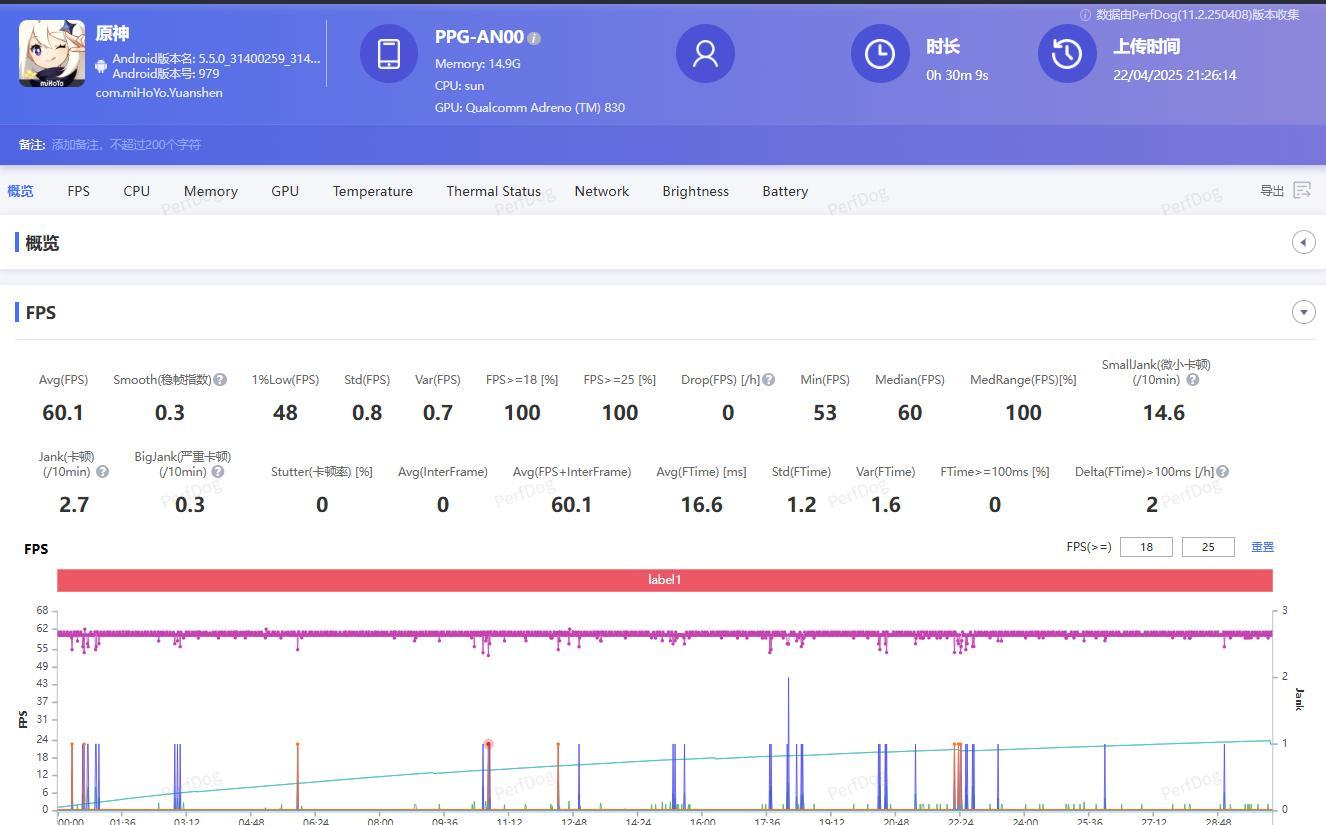Click the upload time history icon

pos(1067,53)
